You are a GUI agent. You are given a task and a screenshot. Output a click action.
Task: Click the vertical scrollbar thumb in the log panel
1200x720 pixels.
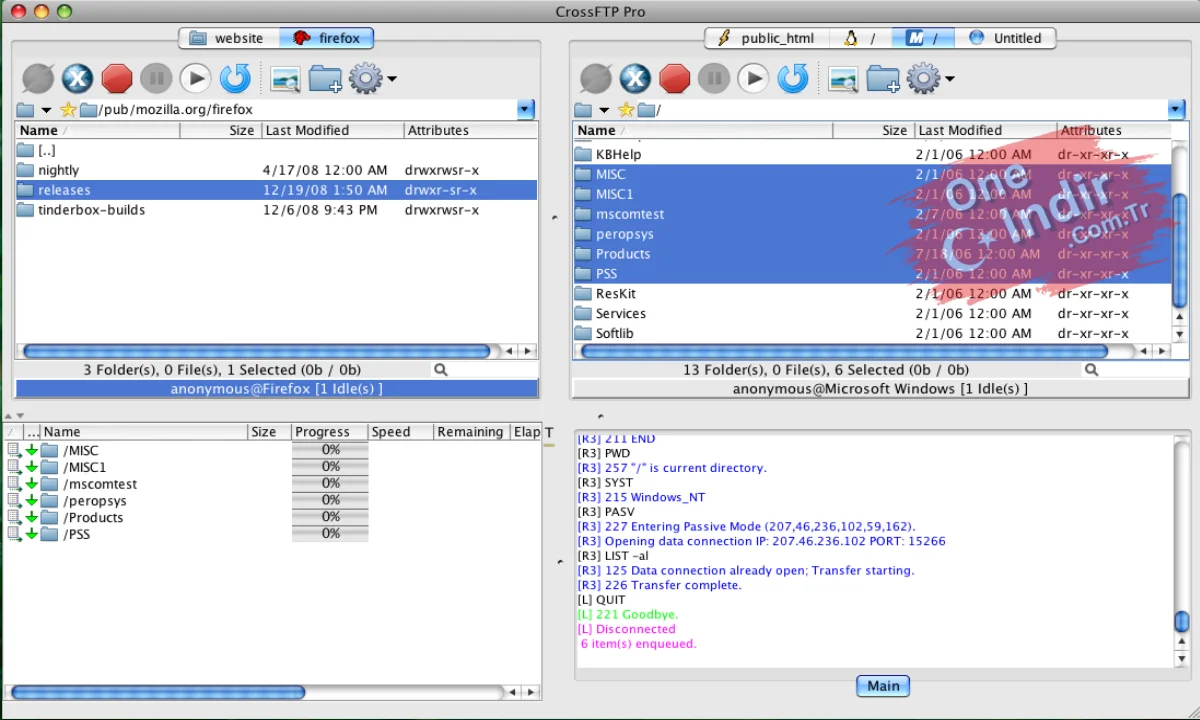pyautogui.click(x=1181, y=621)
